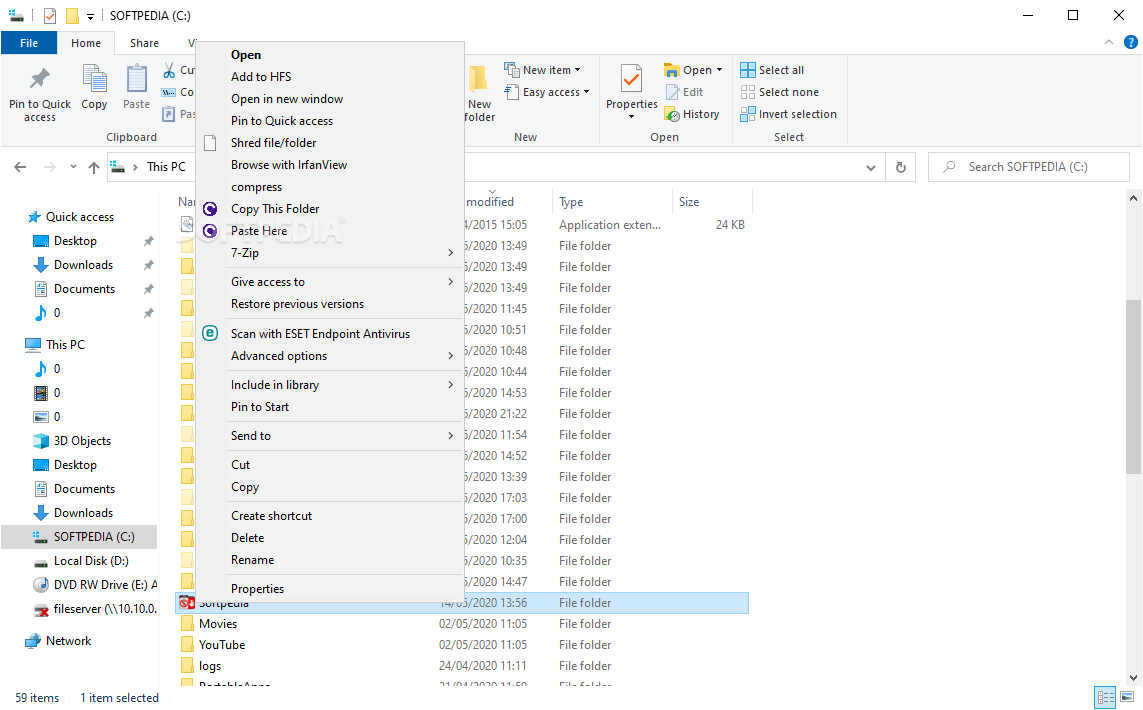
Task: Expand Include in library submenu
Action: coord(450,385)
